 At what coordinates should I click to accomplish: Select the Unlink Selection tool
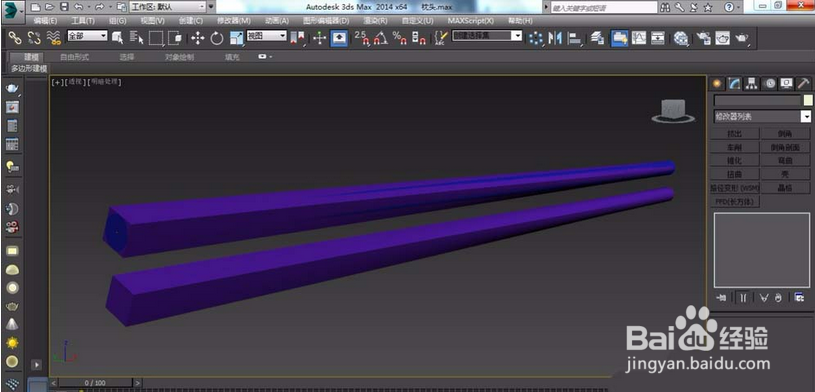pyautogui.click(x=34, y=38)
